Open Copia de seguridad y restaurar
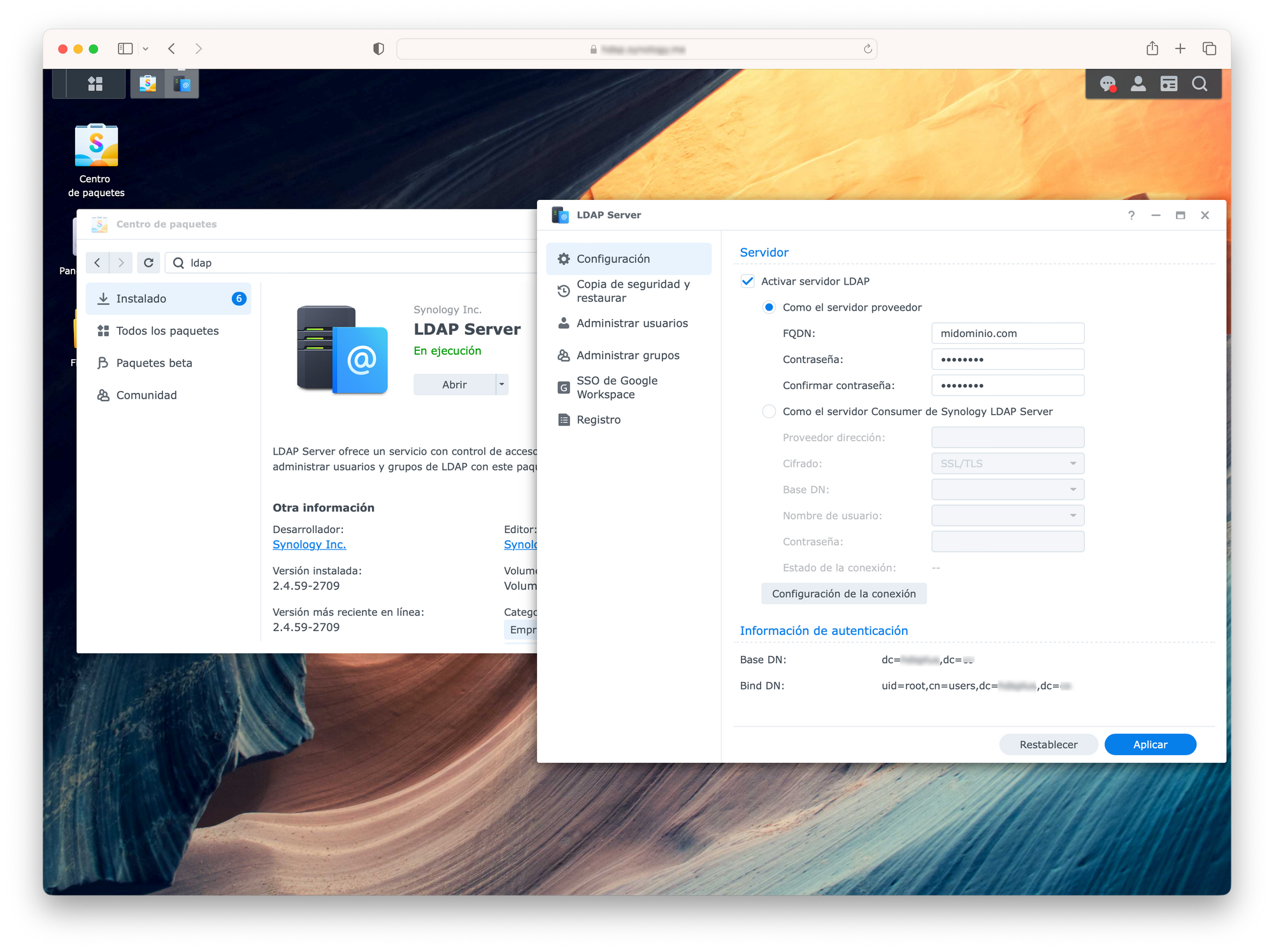The width and height of the screenshot is (1274, 952). 629,291
